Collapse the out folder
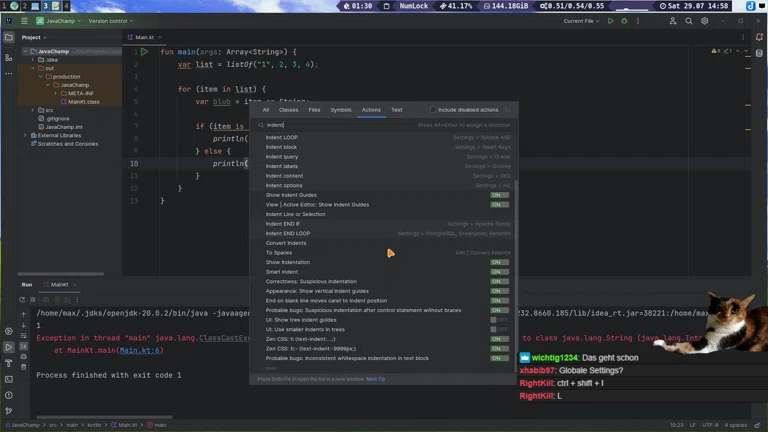This screenshot has width=768, height=432. click(33, 68)
